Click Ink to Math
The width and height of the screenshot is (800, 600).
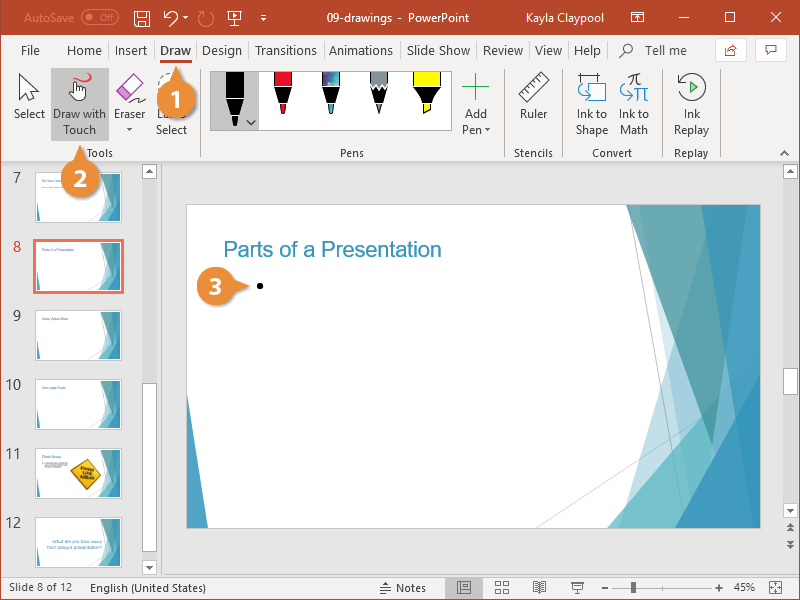pyautogui.click(x=634, y=104)
